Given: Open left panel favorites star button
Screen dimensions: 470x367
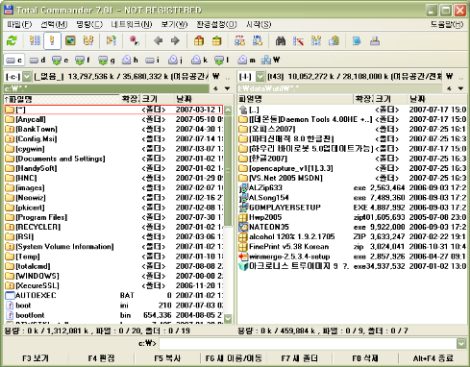Looking at the screenshot, I should point(216,89).
